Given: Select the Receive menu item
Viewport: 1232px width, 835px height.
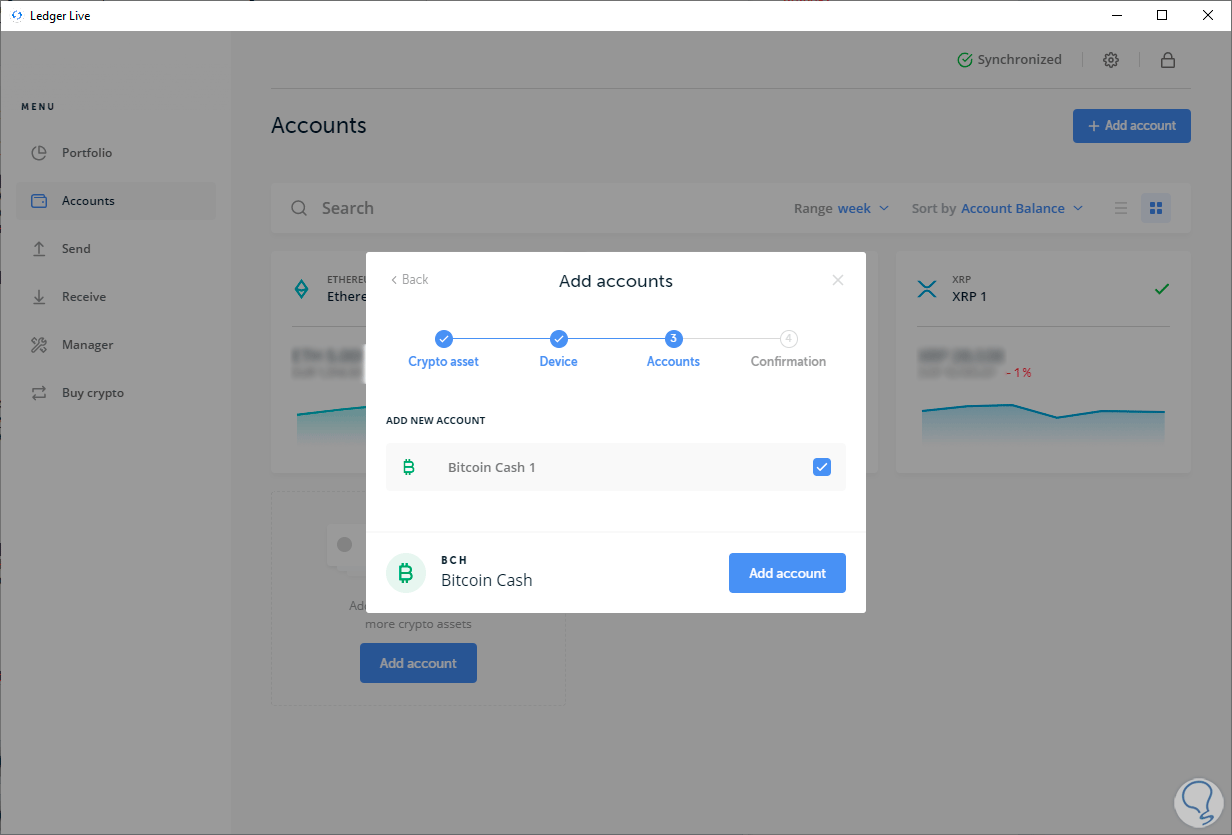Looking at the screenshot, I should (x=116, y=297).
